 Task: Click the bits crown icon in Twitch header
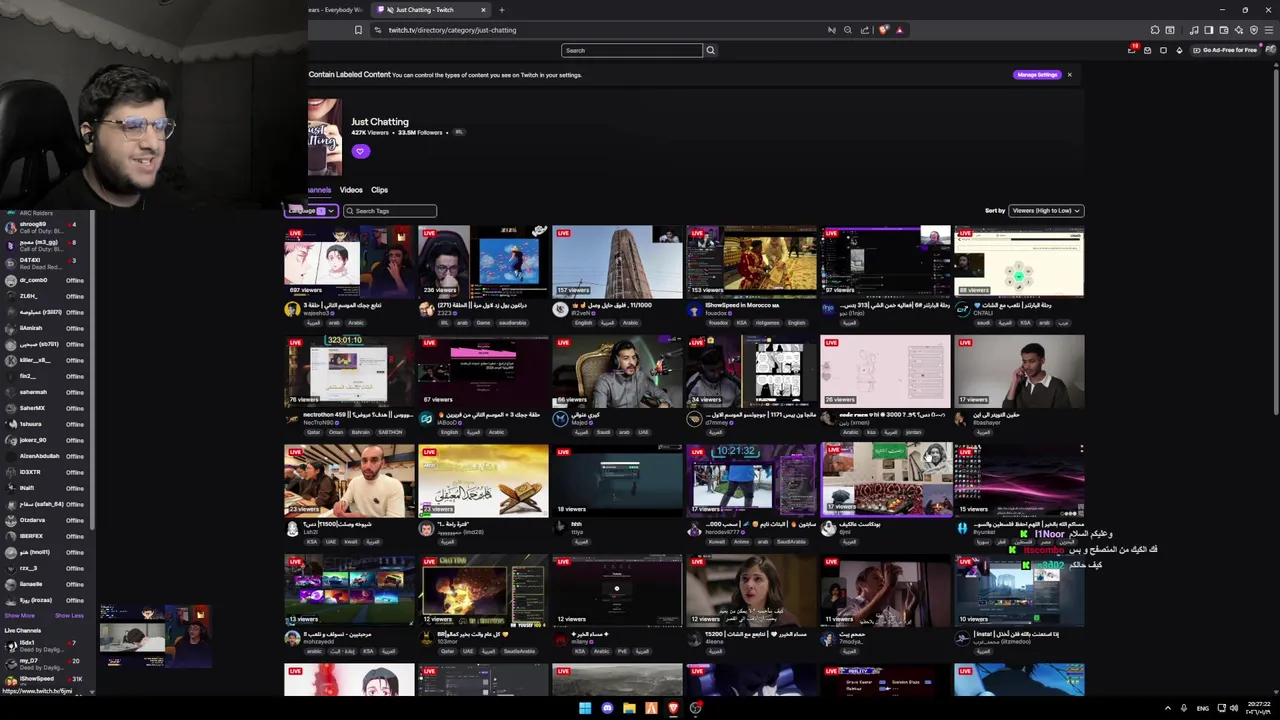pos(1179,50)
